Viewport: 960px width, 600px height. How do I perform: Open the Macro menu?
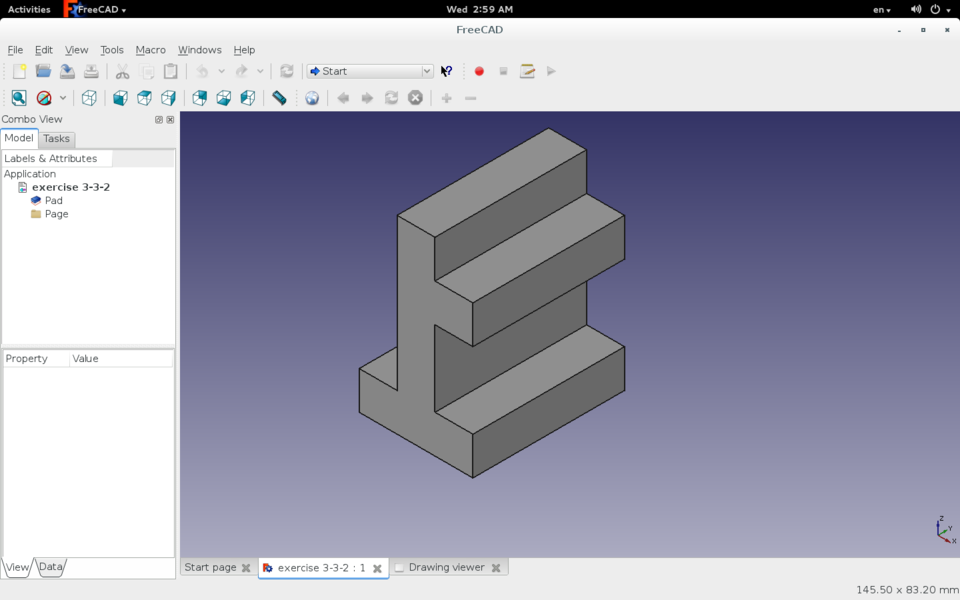click(x=150, y=49)
